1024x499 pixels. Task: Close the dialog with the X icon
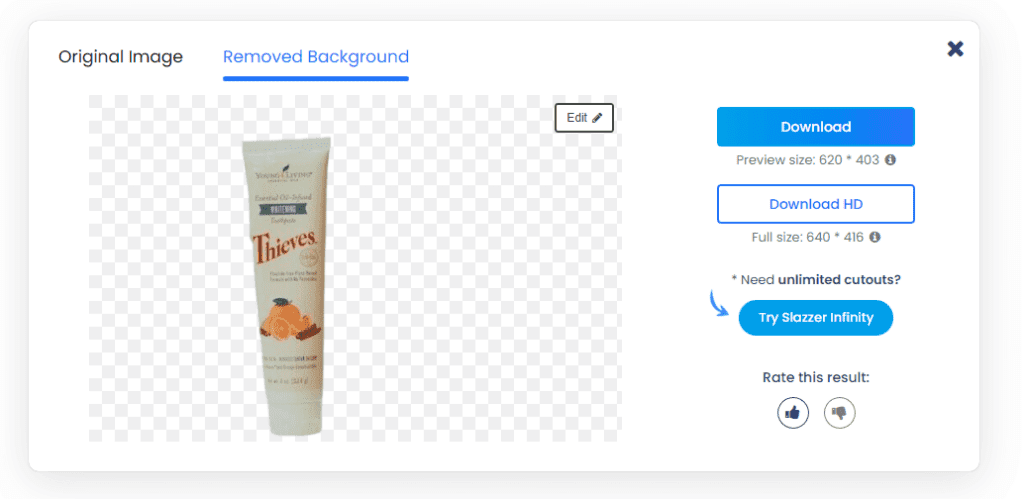pos(955,49)
